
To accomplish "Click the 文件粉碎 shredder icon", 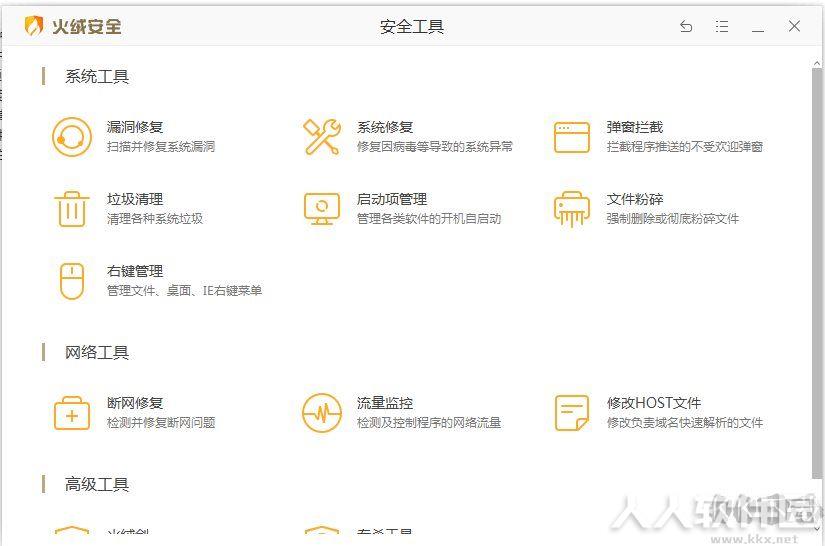I will point(571,209).
